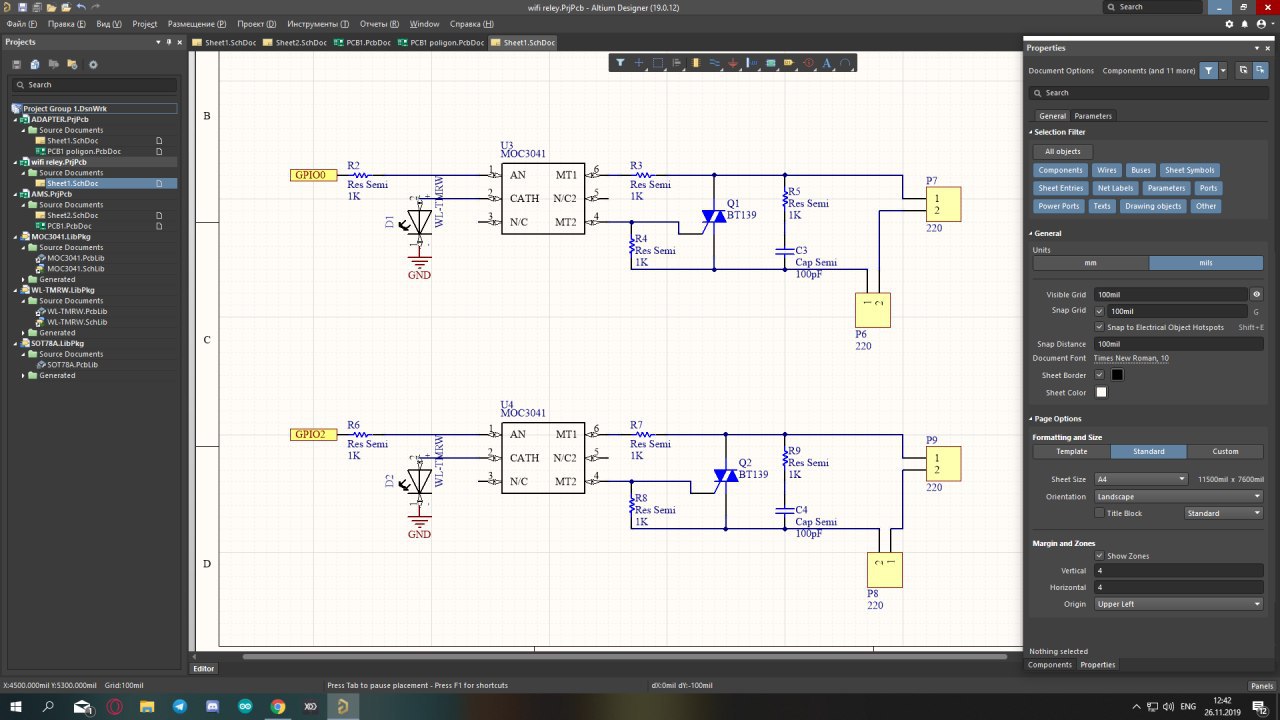This screenshot has height=720, width=1280.
Task: Enable the Title Block checkbox
Action: click(1100, 513)
